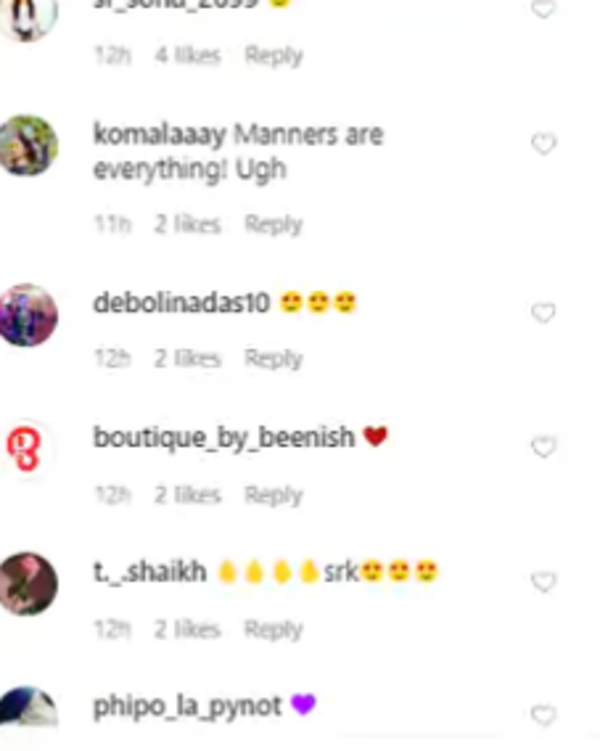Tap heart beside phipo_la_pynot comment

click(x=543, y=716)
